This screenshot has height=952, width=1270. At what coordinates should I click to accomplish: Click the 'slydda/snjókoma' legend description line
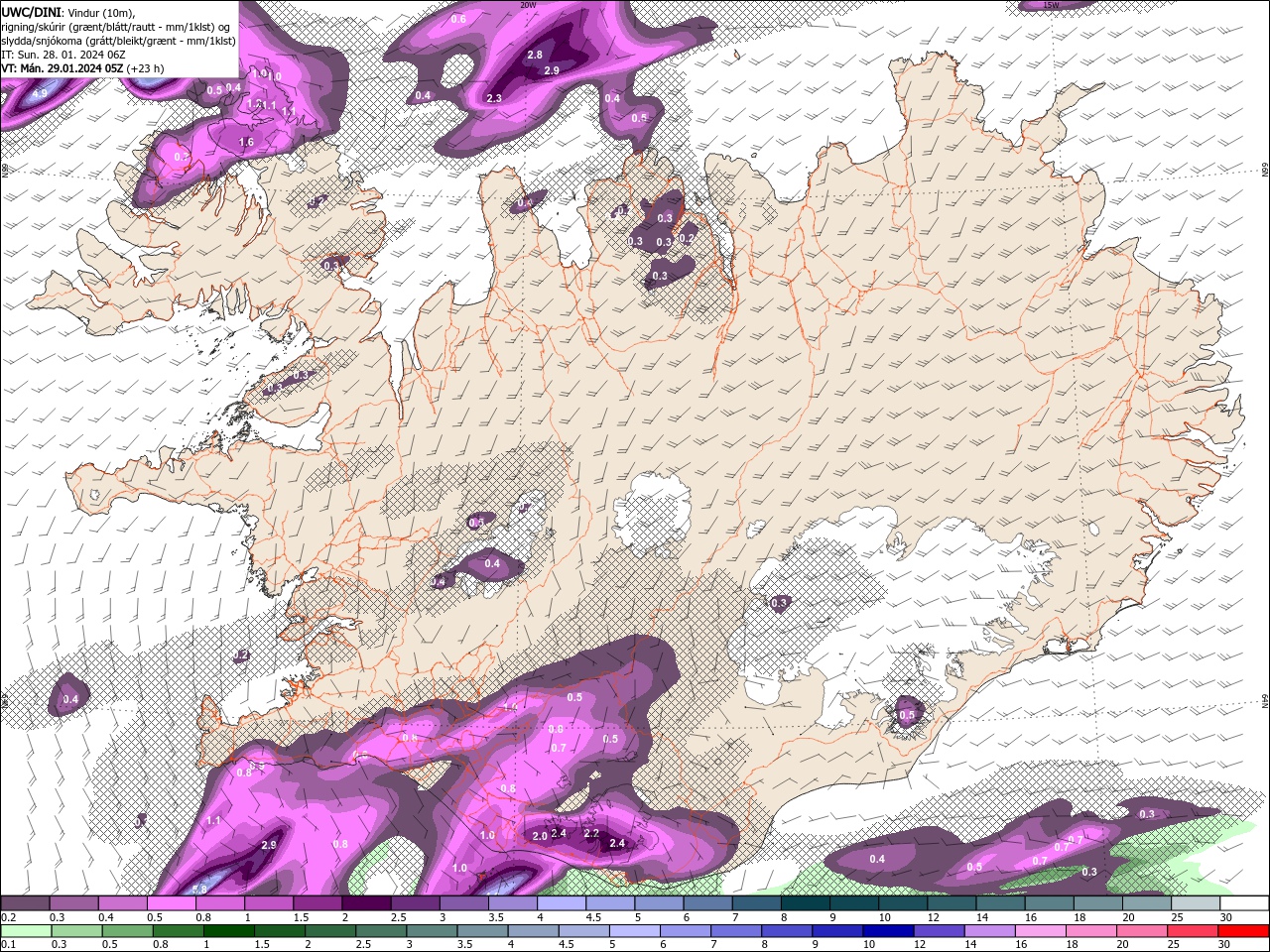point(119,41)
